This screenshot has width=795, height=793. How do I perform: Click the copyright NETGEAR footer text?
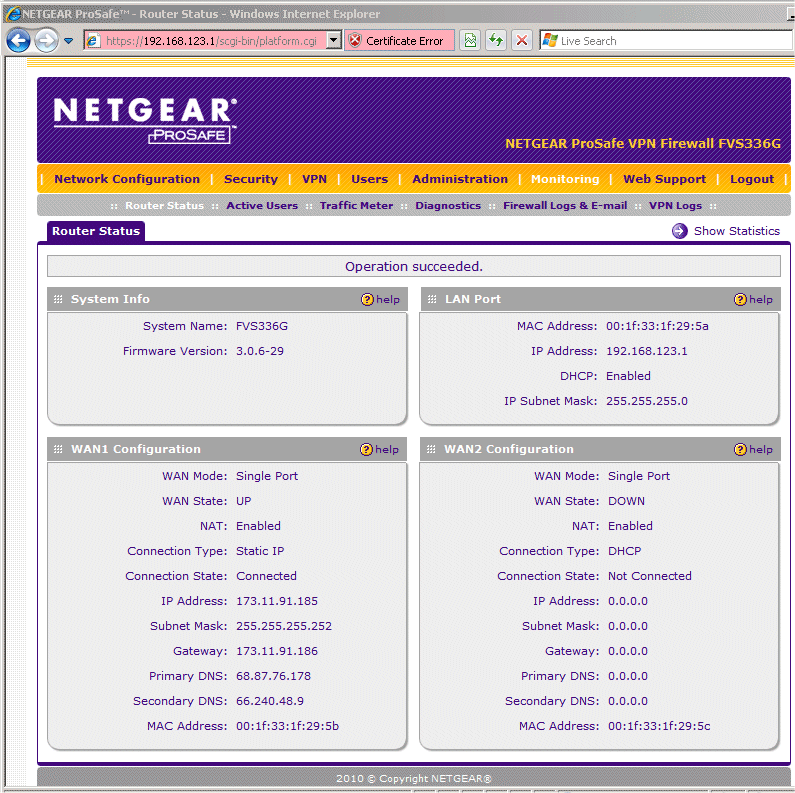[414, 778]
